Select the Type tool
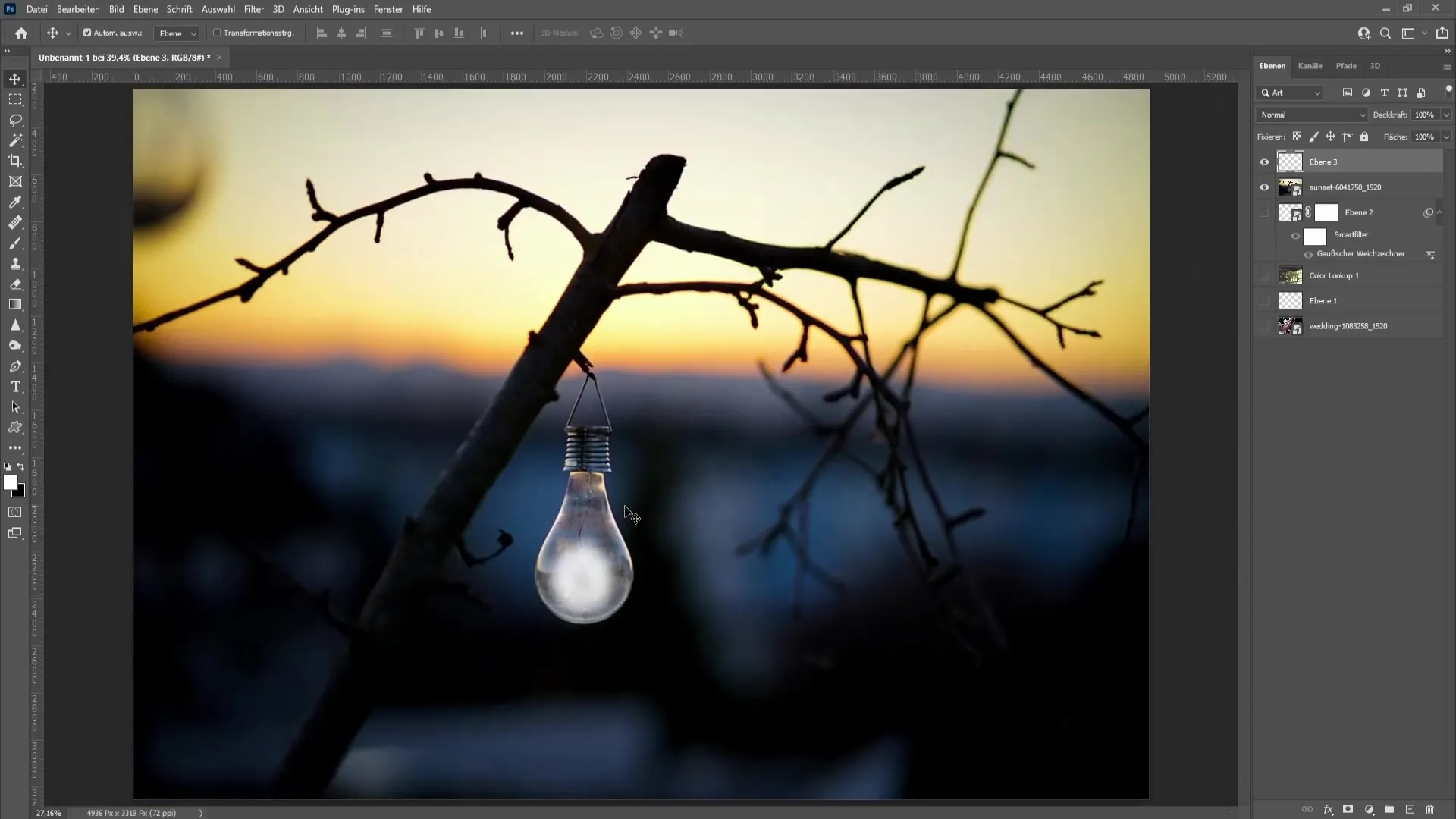Viewport: 1456px width, 819px height. [15, 387]
